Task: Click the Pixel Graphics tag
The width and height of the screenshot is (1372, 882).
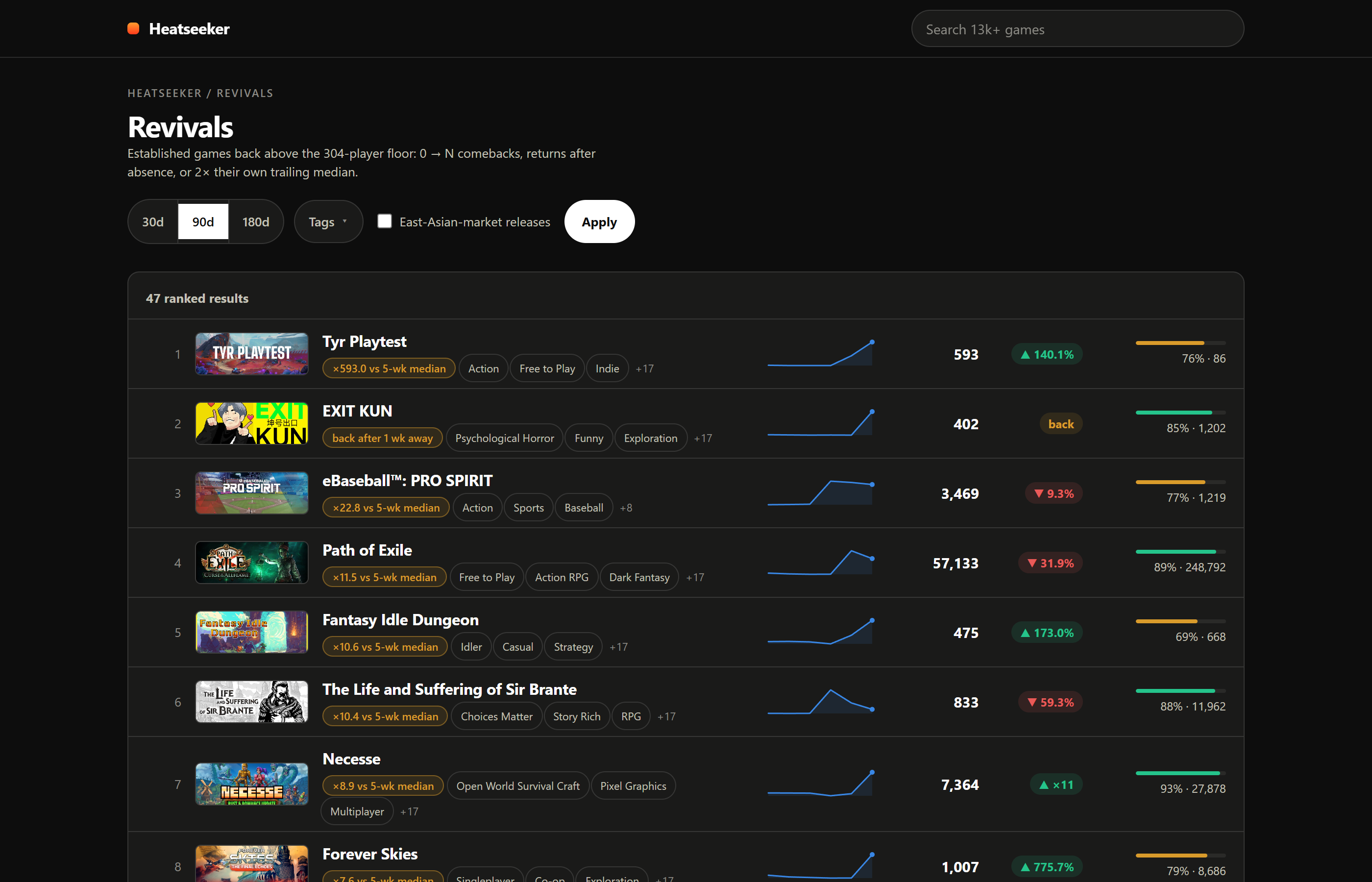Action: tap(633, 786)
